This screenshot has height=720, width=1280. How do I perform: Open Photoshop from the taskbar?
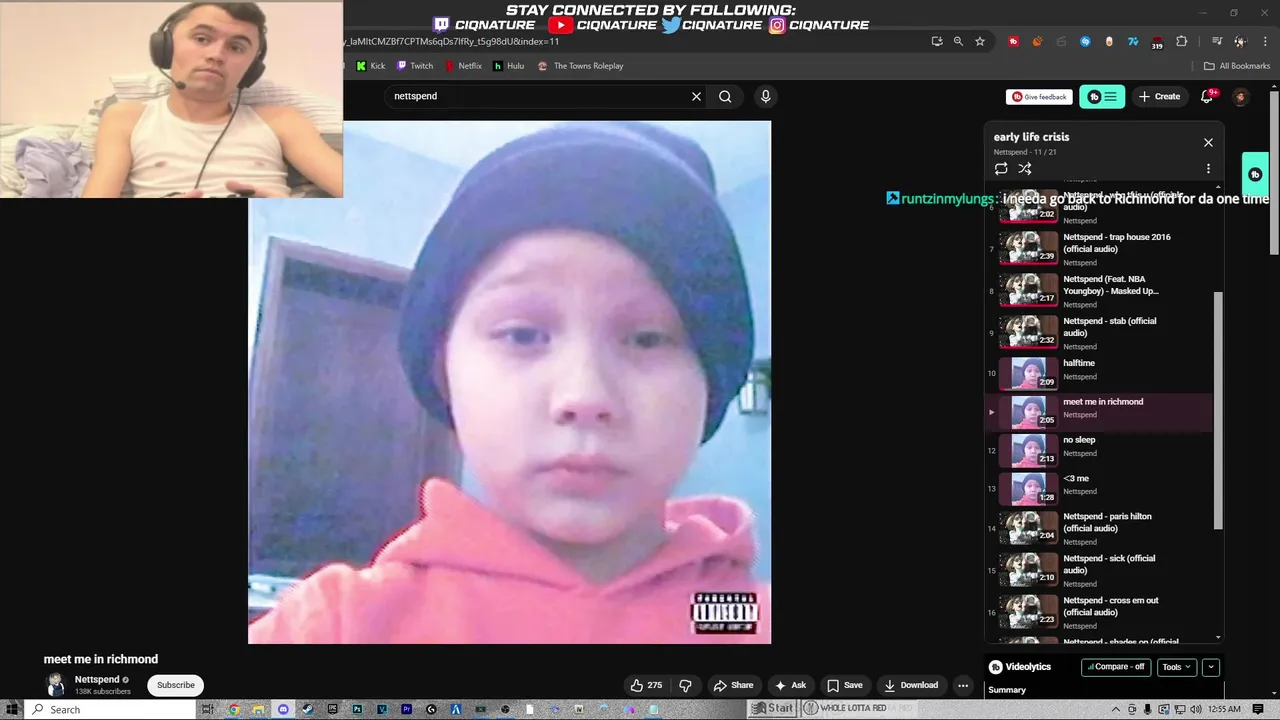(x=357, y=709)
